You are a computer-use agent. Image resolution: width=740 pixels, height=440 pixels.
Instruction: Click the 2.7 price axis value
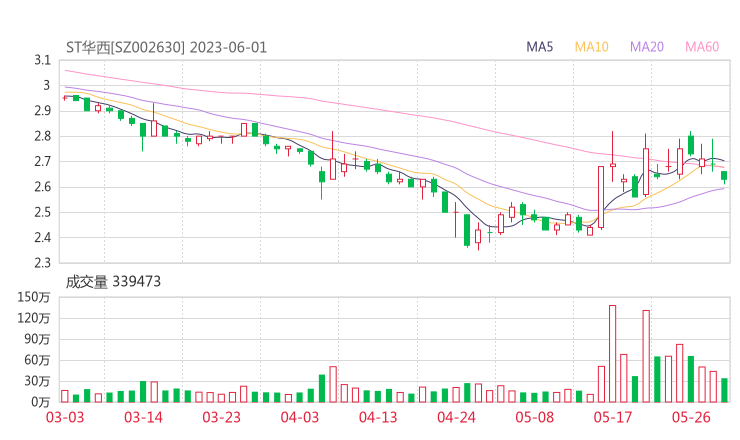42,161
